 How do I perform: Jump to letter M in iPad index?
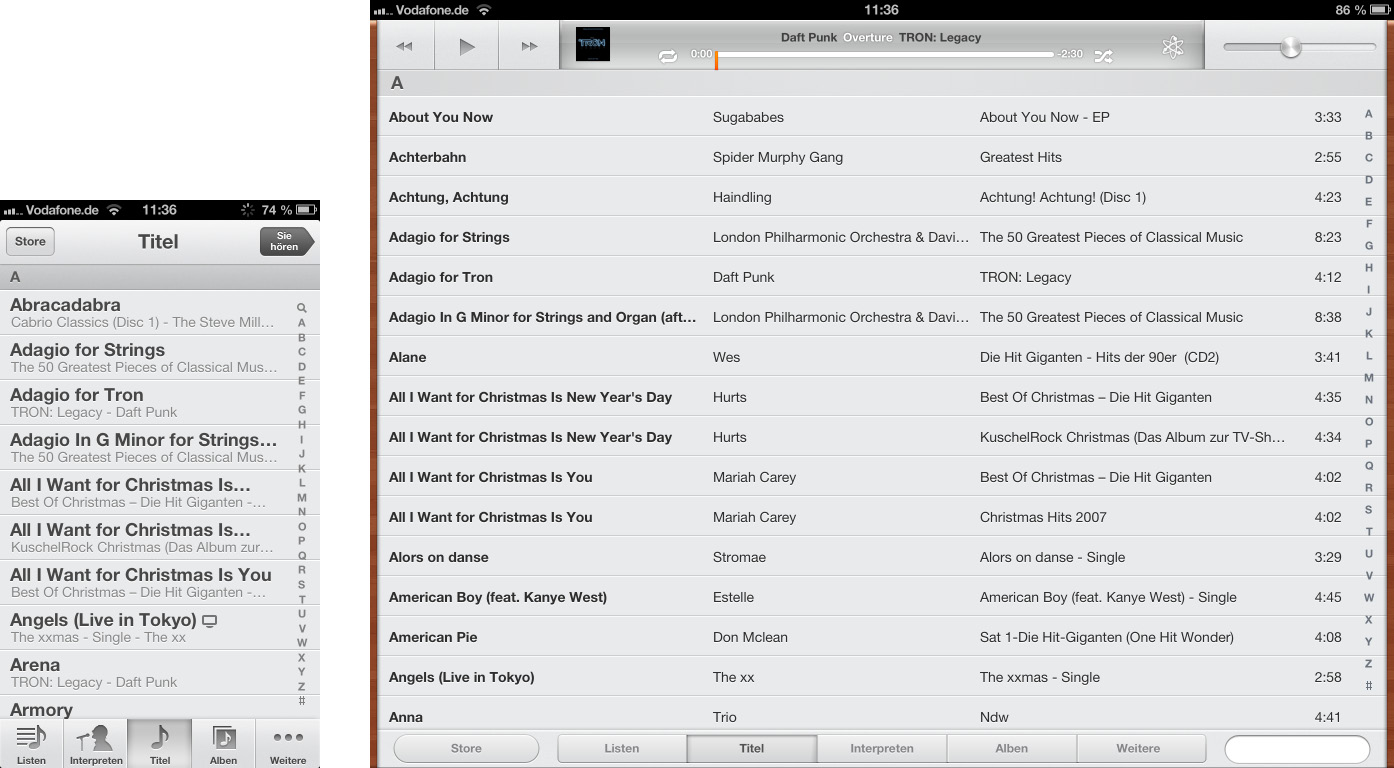click(x=1369, y=378)
